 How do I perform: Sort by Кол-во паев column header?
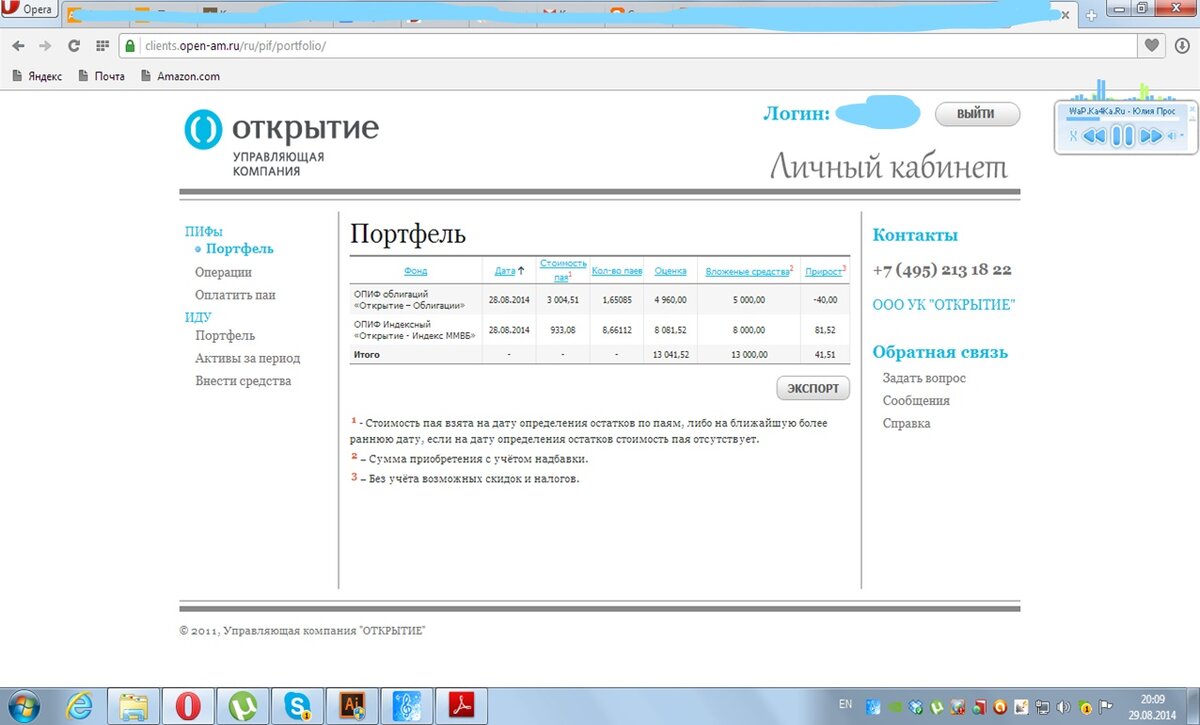pos(615,271)
